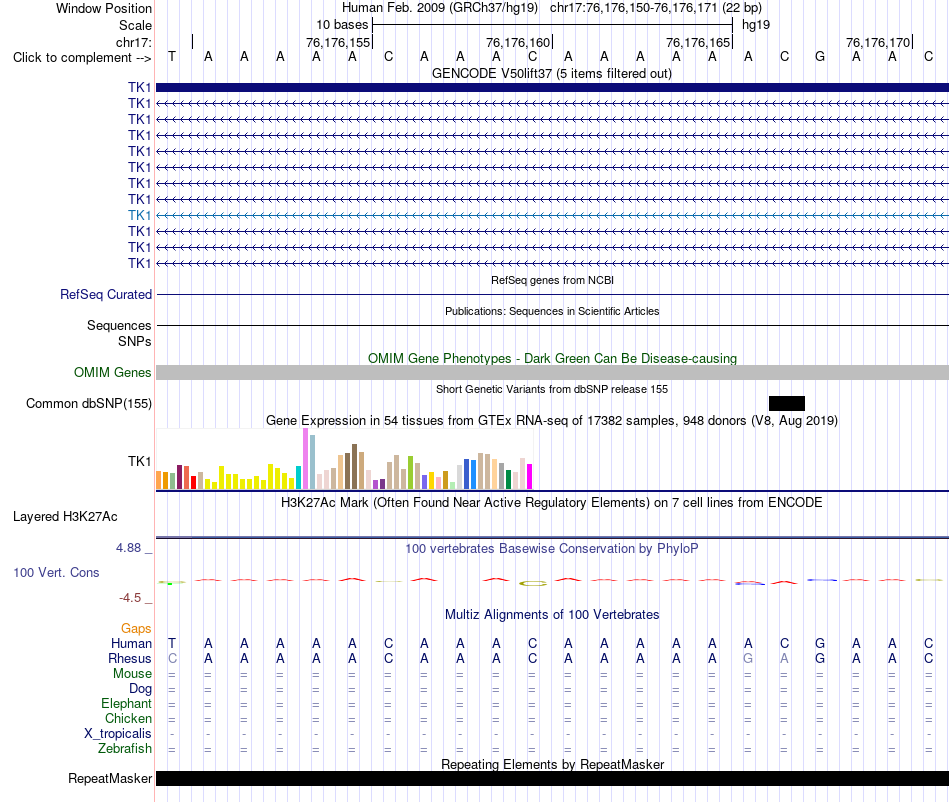The width and height of the screenshot is (950, 802).
Task: Click the 'Scale' label on the left
Action: coord(135,25)
